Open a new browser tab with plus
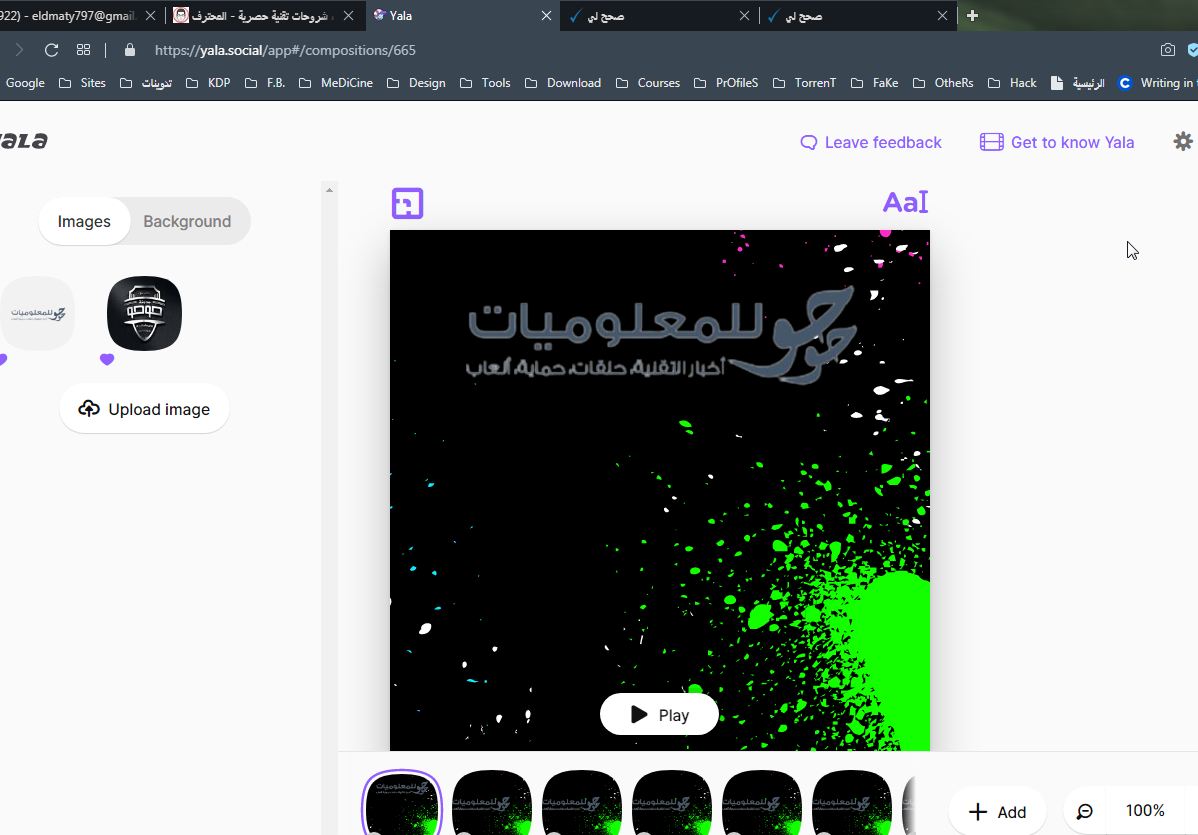 [x=972, y=15]
